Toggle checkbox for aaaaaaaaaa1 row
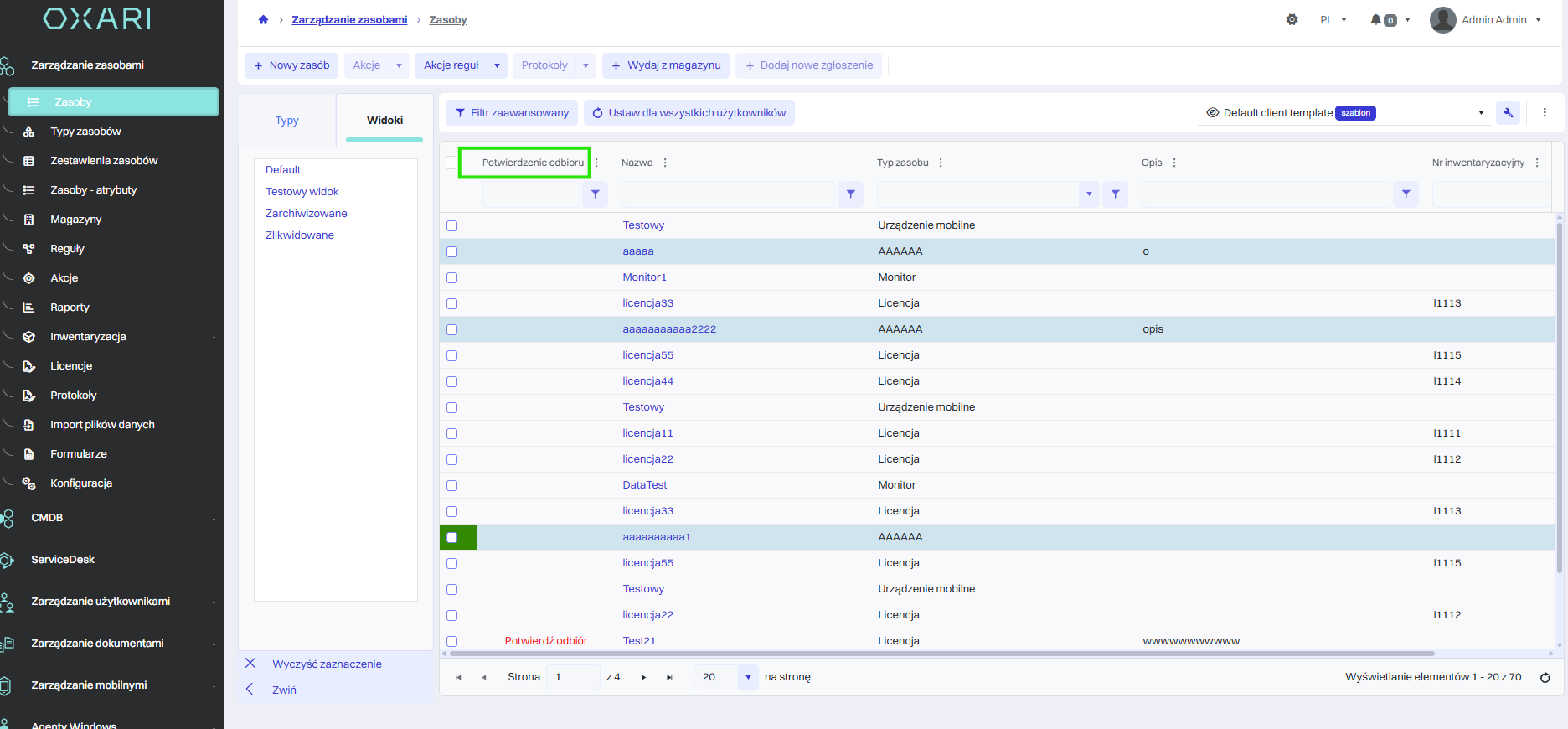Image resolution: width=1568 pixels, height=729 pixels. [452, 537]
